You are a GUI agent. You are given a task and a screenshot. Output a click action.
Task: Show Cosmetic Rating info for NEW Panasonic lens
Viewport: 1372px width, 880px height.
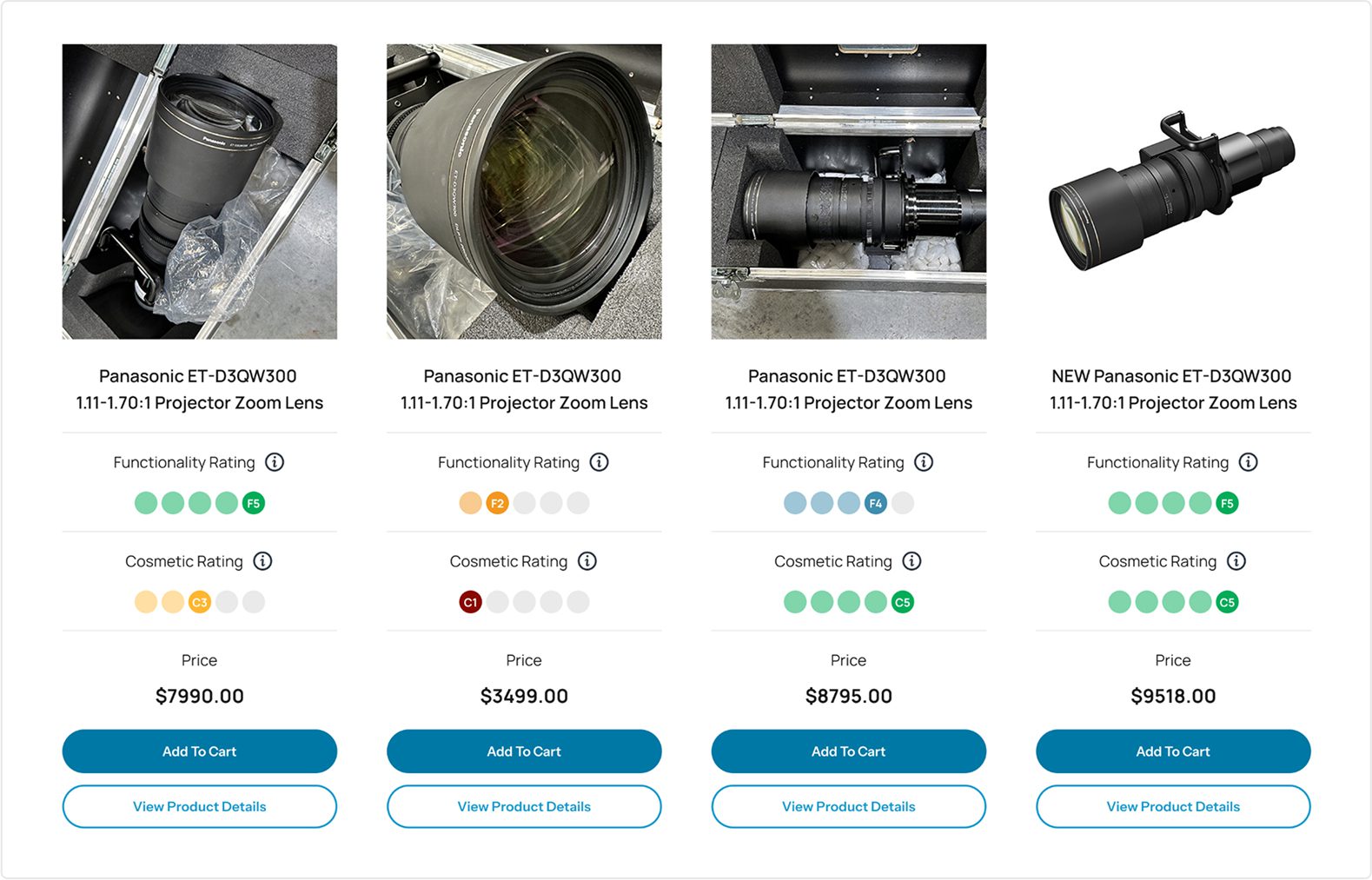[x=1236, y=561]
